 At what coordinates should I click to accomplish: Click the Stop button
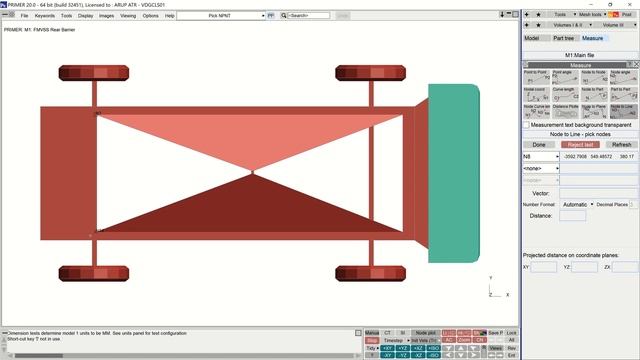(x=372, y=340)
